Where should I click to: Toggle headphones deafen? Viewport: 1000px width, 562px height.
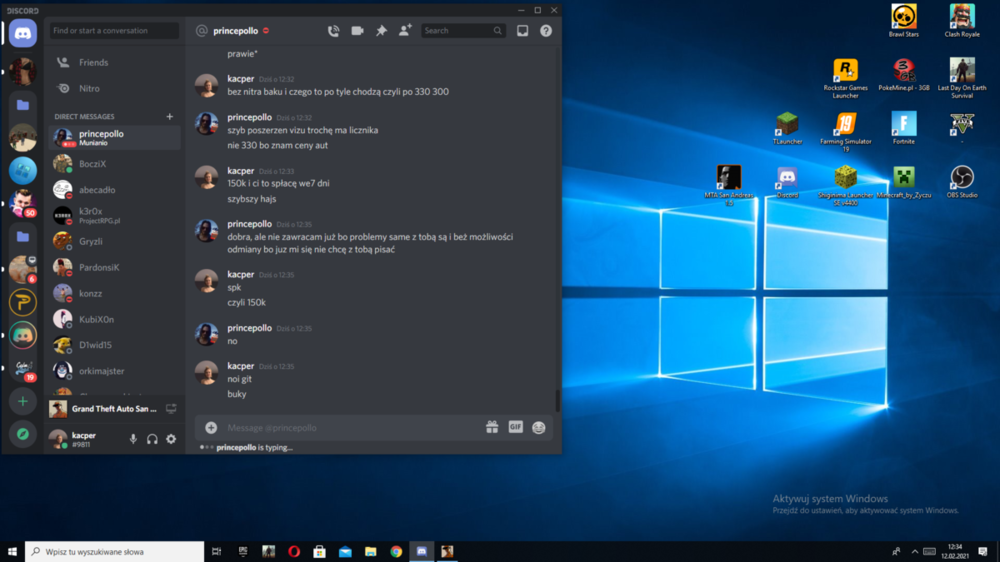152,439
